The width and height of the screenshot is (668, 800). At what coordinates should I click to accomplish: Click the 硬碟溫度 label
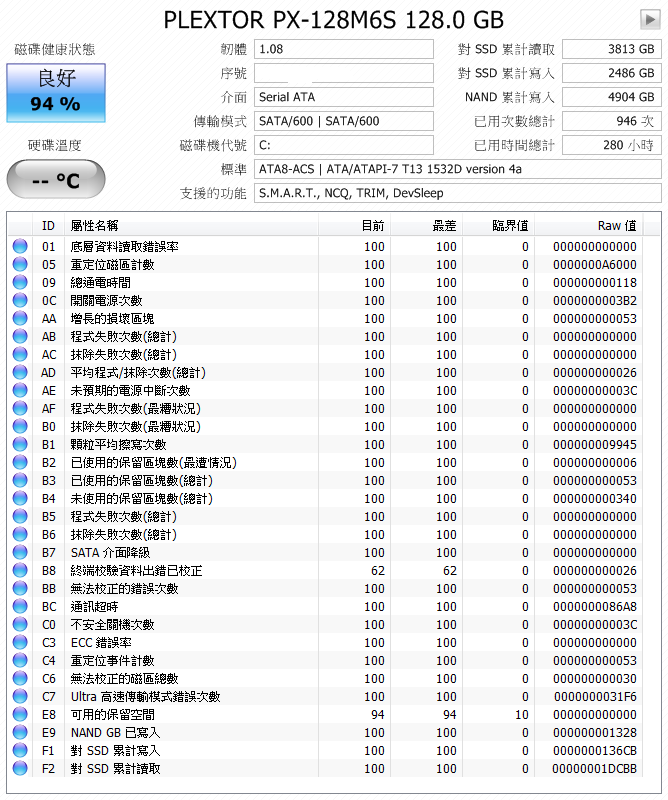tap(55, 145)
